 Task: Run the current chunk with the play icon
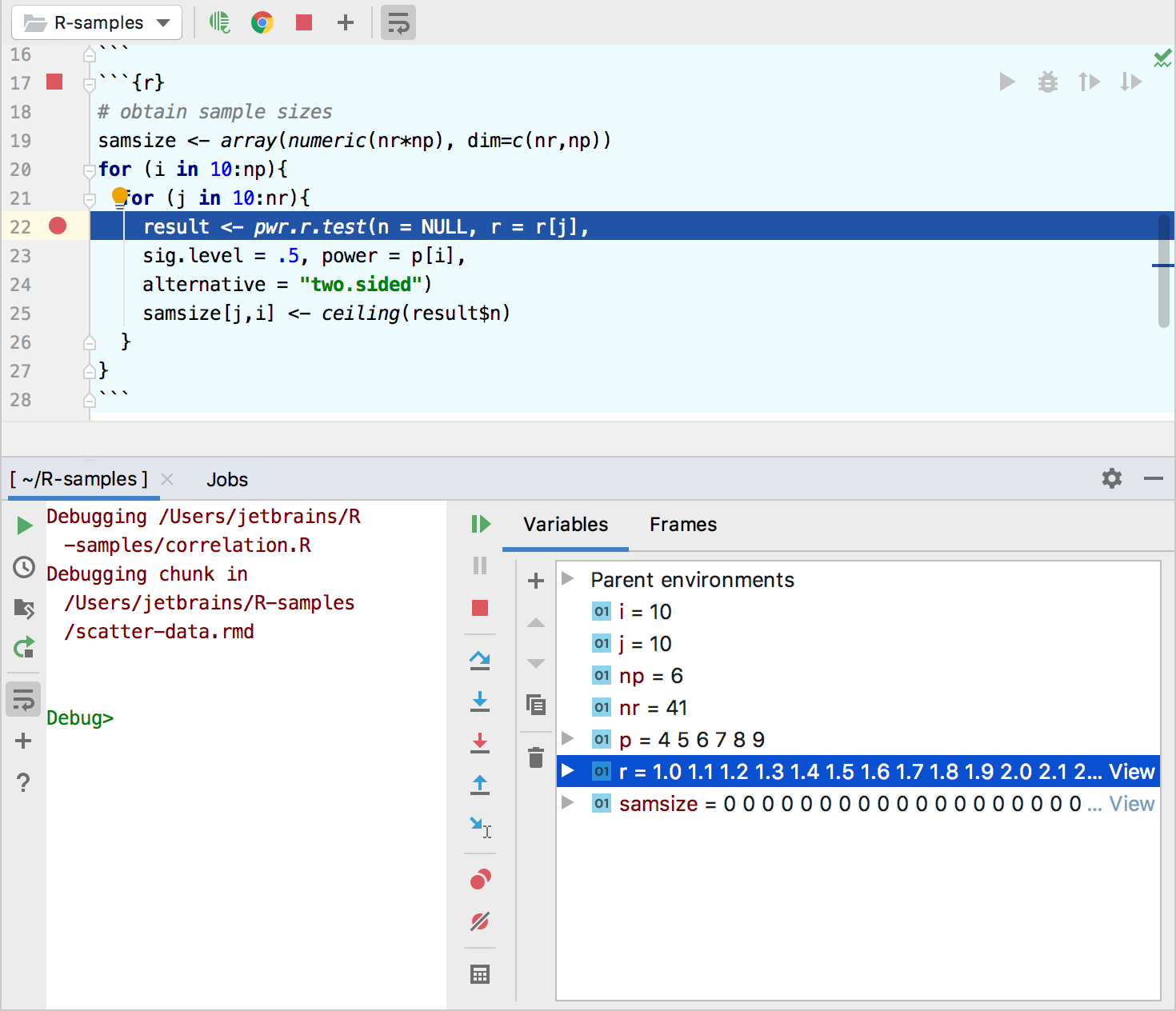(1007, 82)
